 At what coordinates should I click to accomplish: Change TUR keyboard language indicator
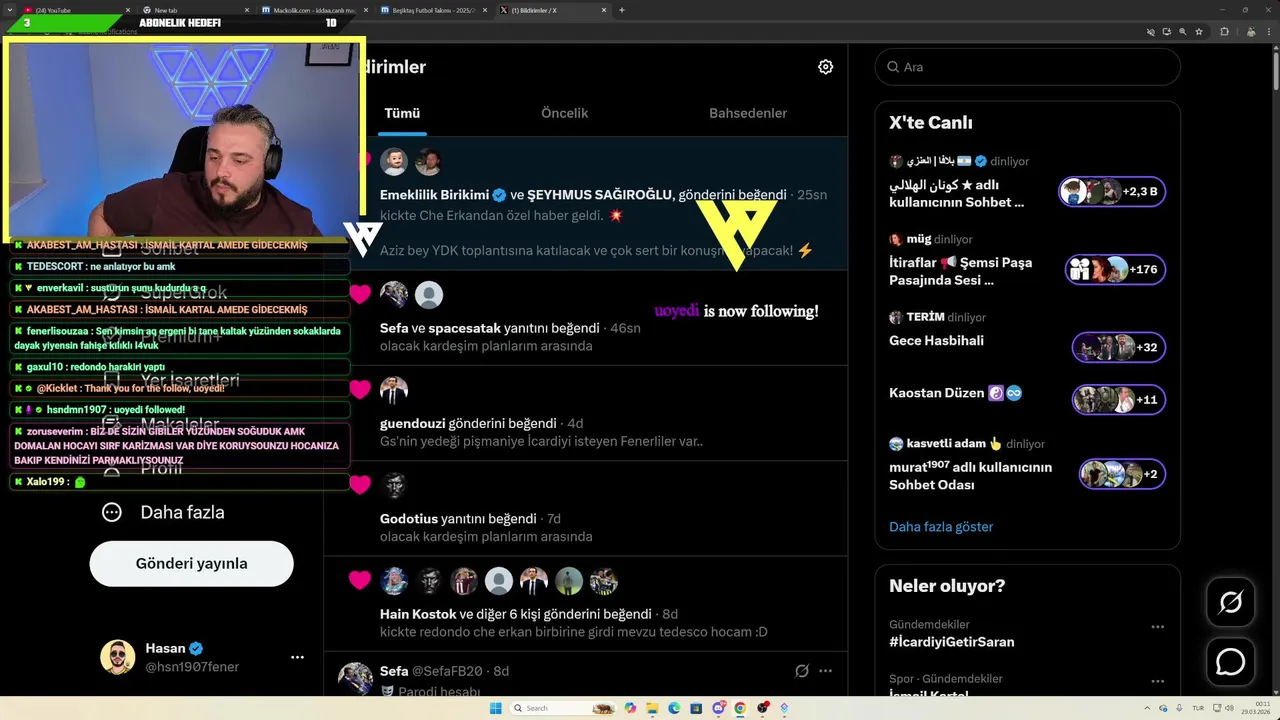(1198, 708)
